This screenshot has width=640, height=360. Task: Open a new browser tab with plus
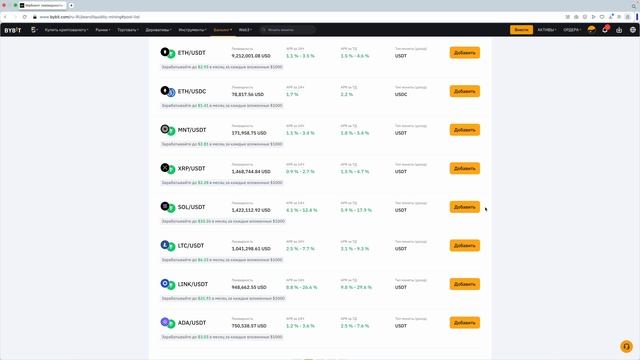(71, 5)
